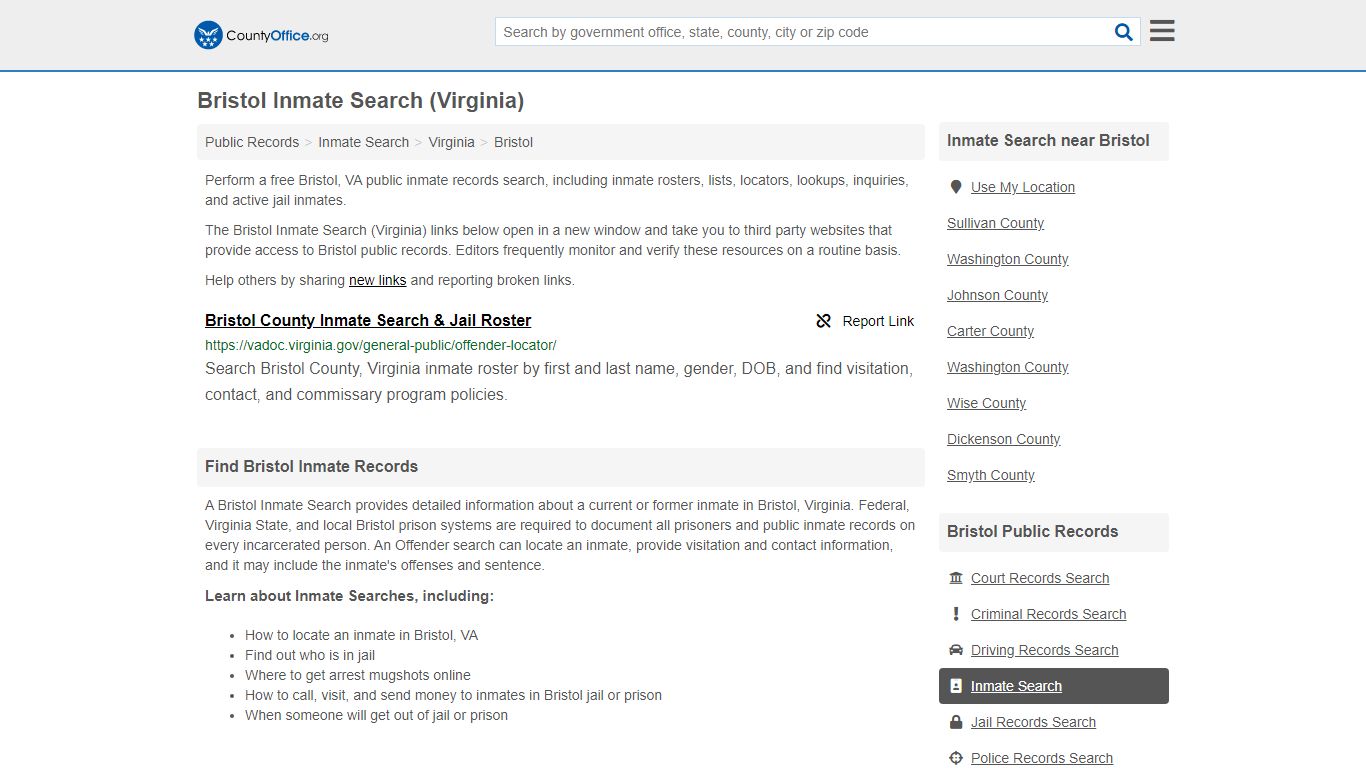
Task: Click the location pin icon beside Use My Location
Action: [x=956, y=187]
